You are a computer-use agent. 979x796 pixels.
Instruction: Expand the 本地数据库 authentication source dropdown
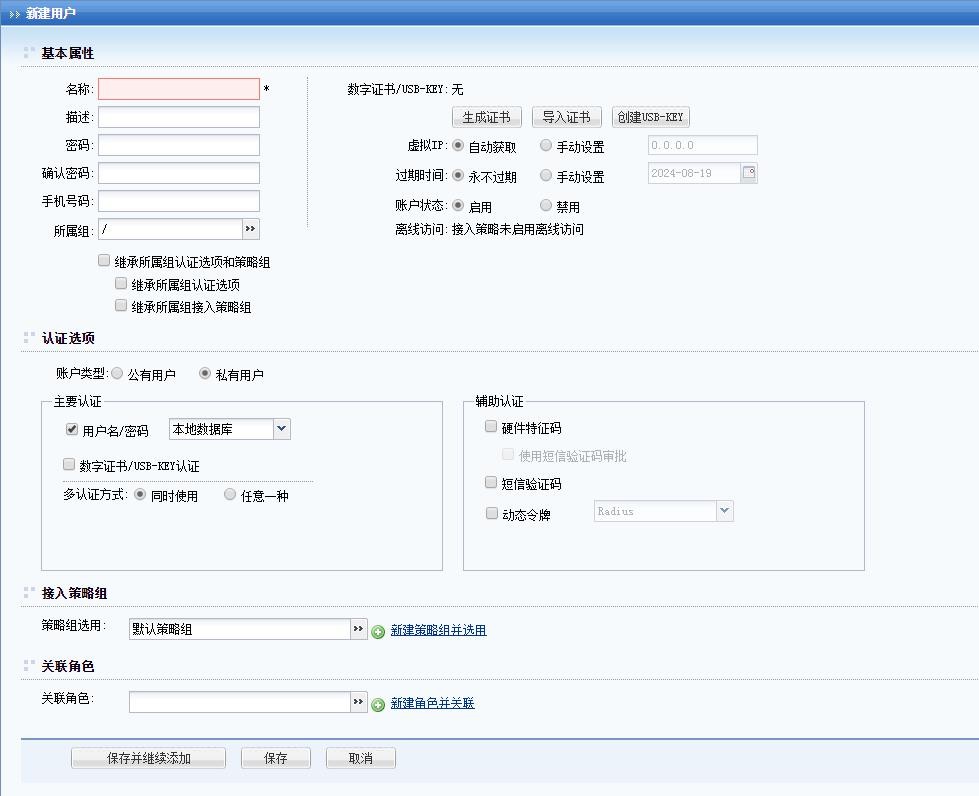tap(281, 429)
